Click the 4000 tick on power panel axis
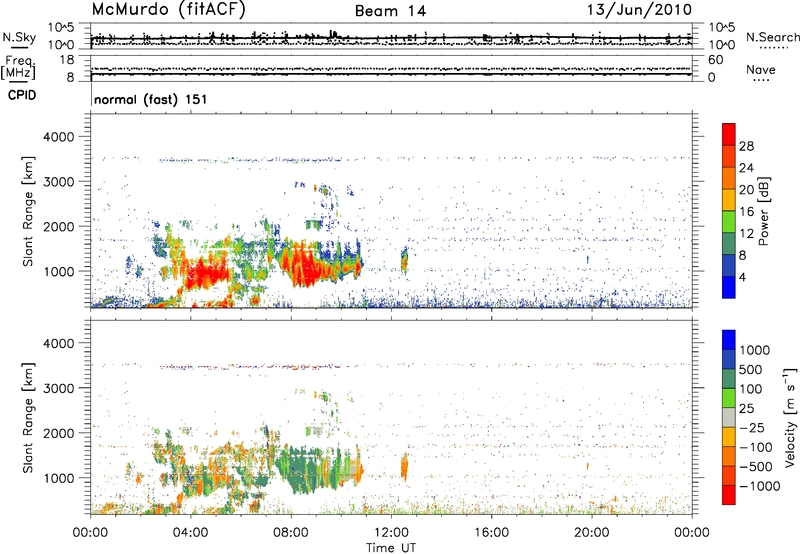Screen dimensions: 800x554 [x=59, y=137]
